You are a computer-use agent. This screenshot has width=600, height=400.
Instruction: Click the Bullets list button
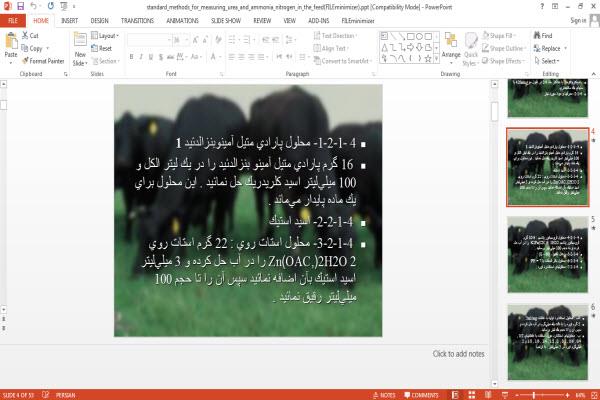coord(233,40)
